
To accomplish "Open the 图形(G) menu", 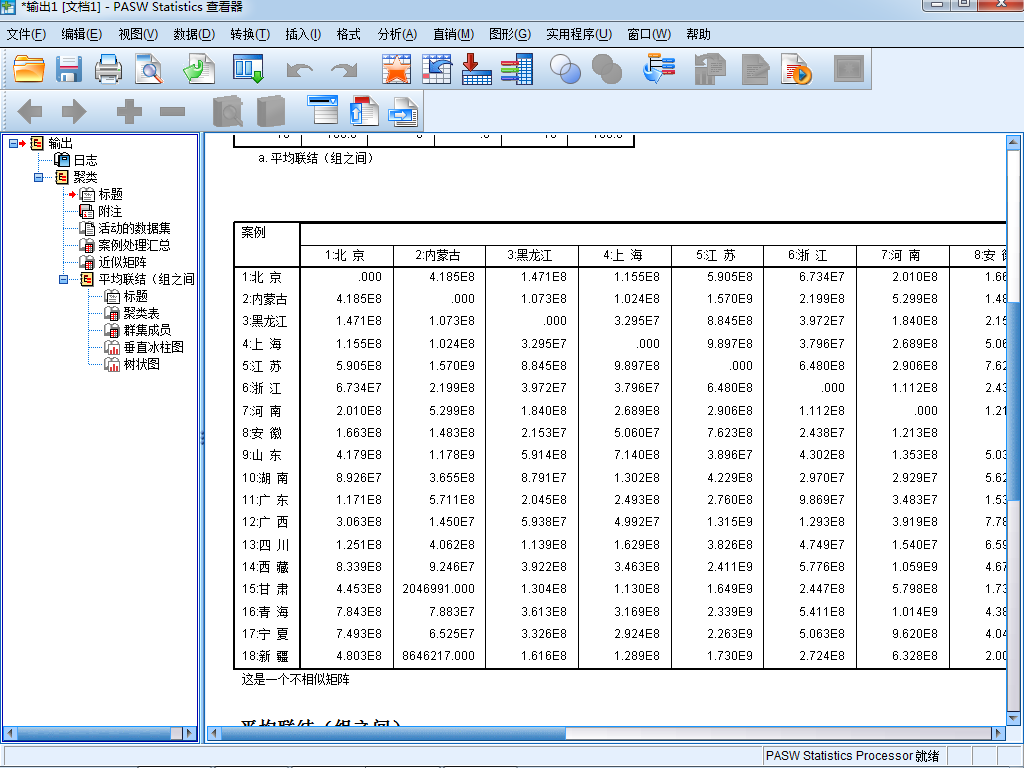I will pos(510,34).
